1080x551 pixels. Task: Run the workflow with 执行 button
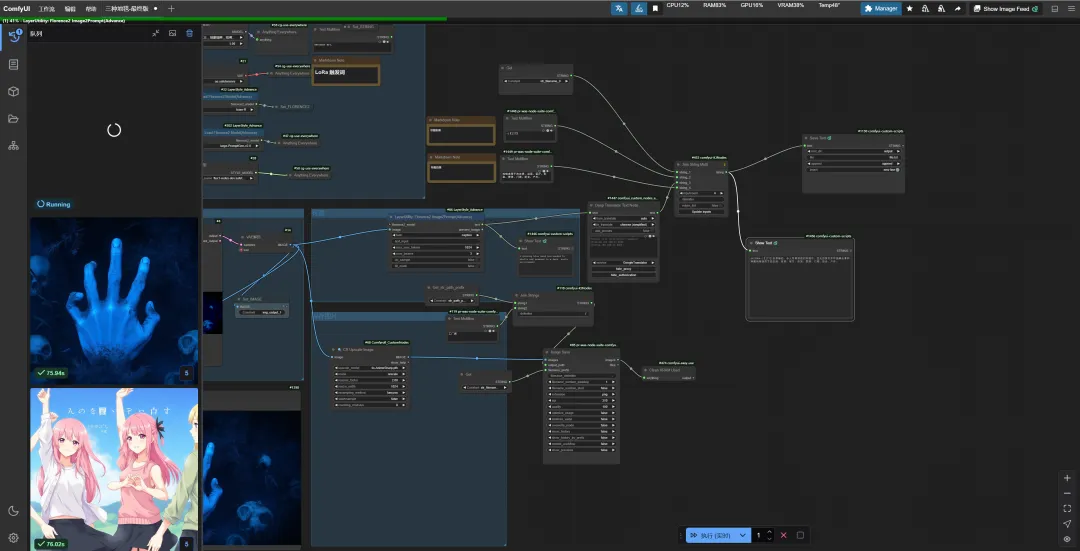pyautogui.click(x=710, y=535)
